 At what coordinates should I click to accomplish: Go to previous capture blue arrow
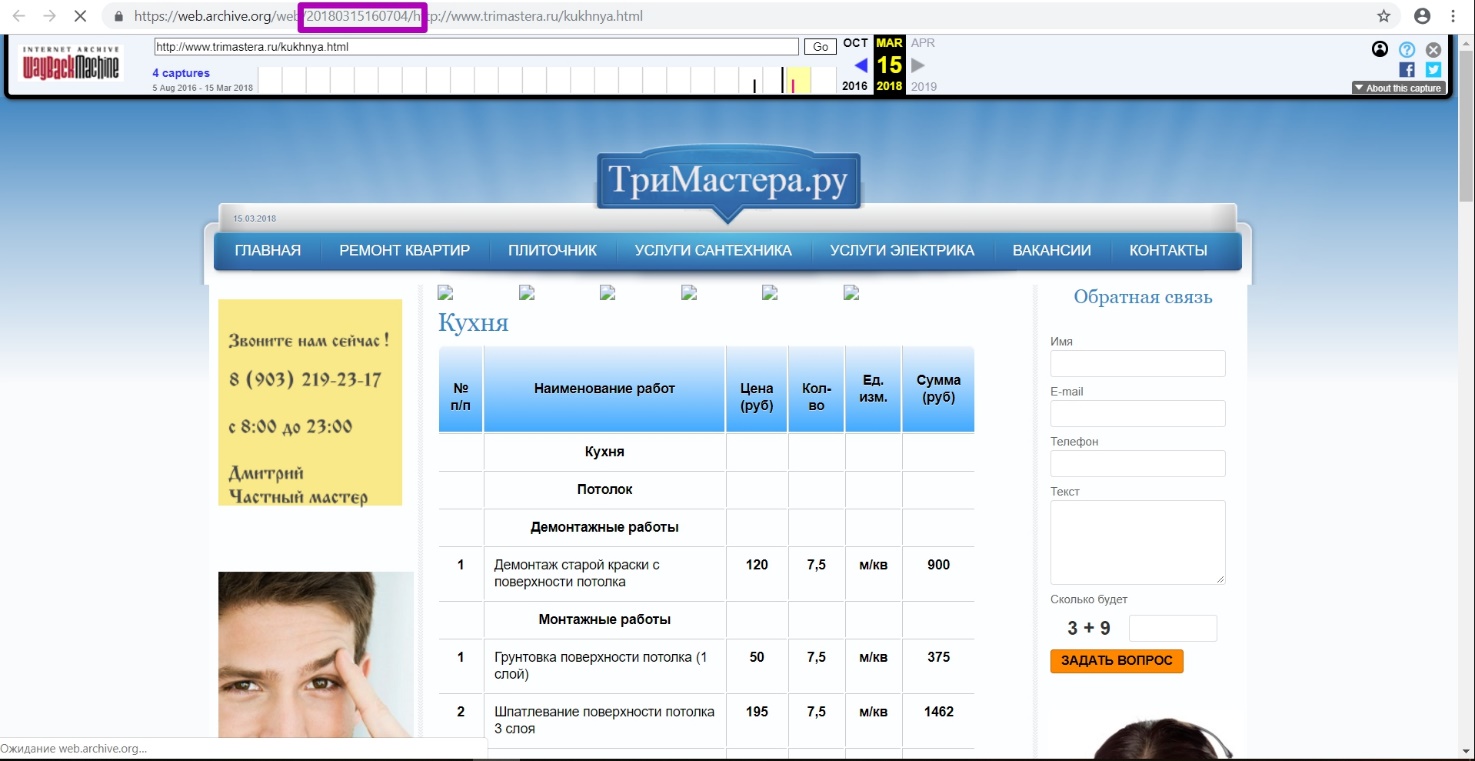tap(861, 65)
